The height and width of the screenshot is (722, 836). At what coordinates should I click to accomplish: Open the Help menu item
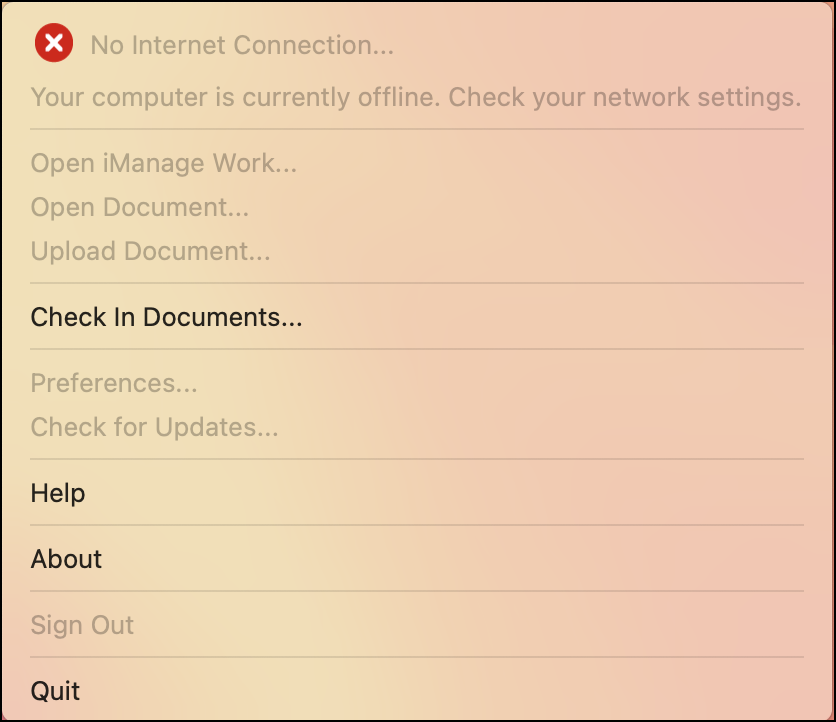point(57,493)
